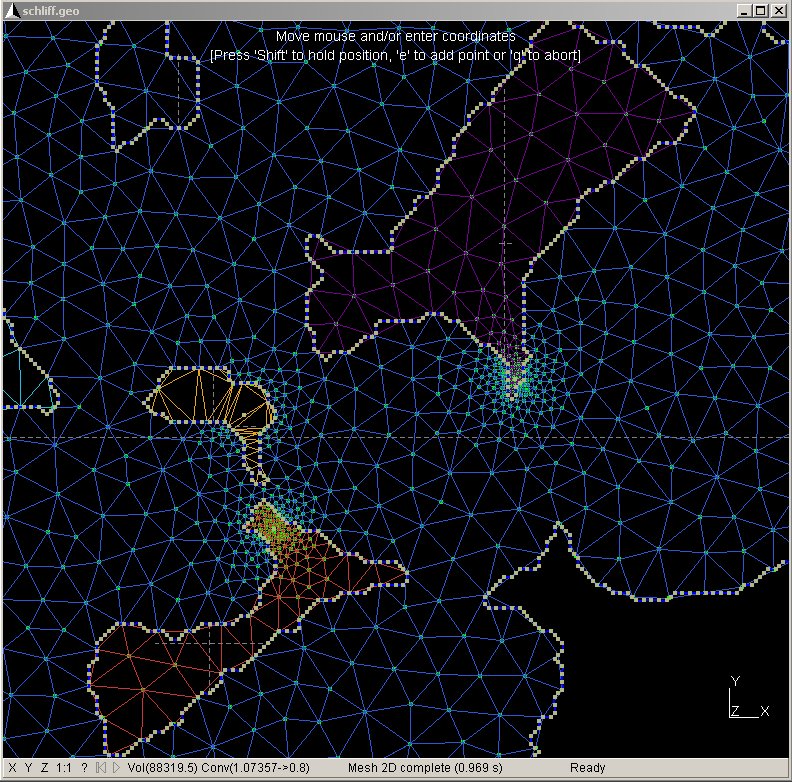Image resolution: width=792 pixels, height=782 pixels.
Task: Click the 'Mesh 2D complete (0.969 s)' message
Action: (425, 768)
